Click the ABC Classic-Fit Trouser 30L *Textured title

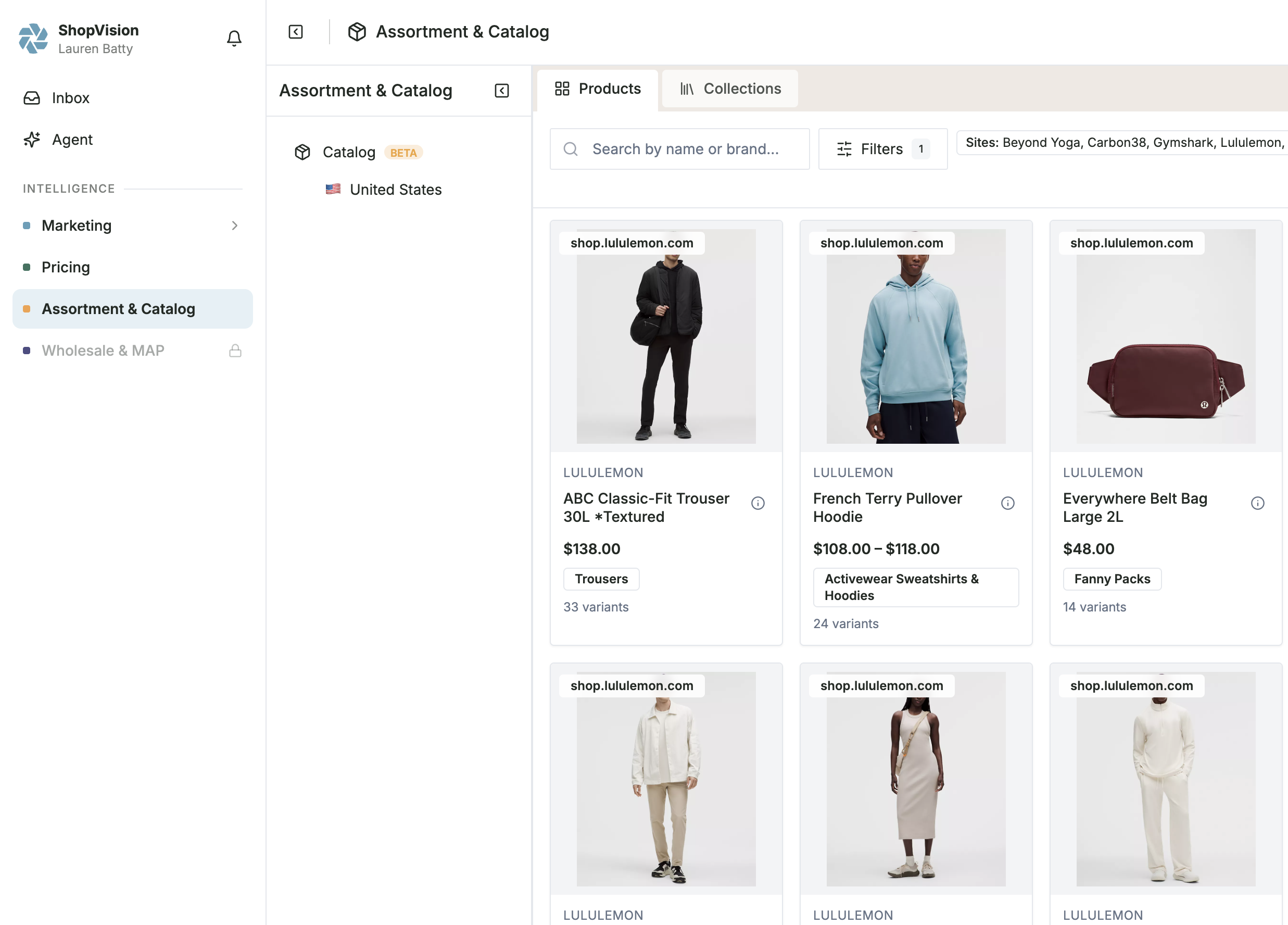(x=646, y=507)
